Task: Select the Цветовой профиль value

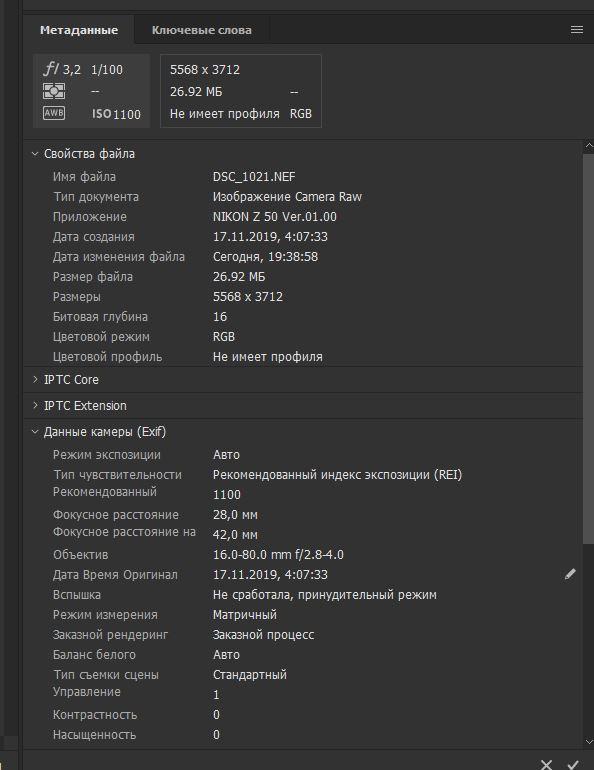Action: 268,357
